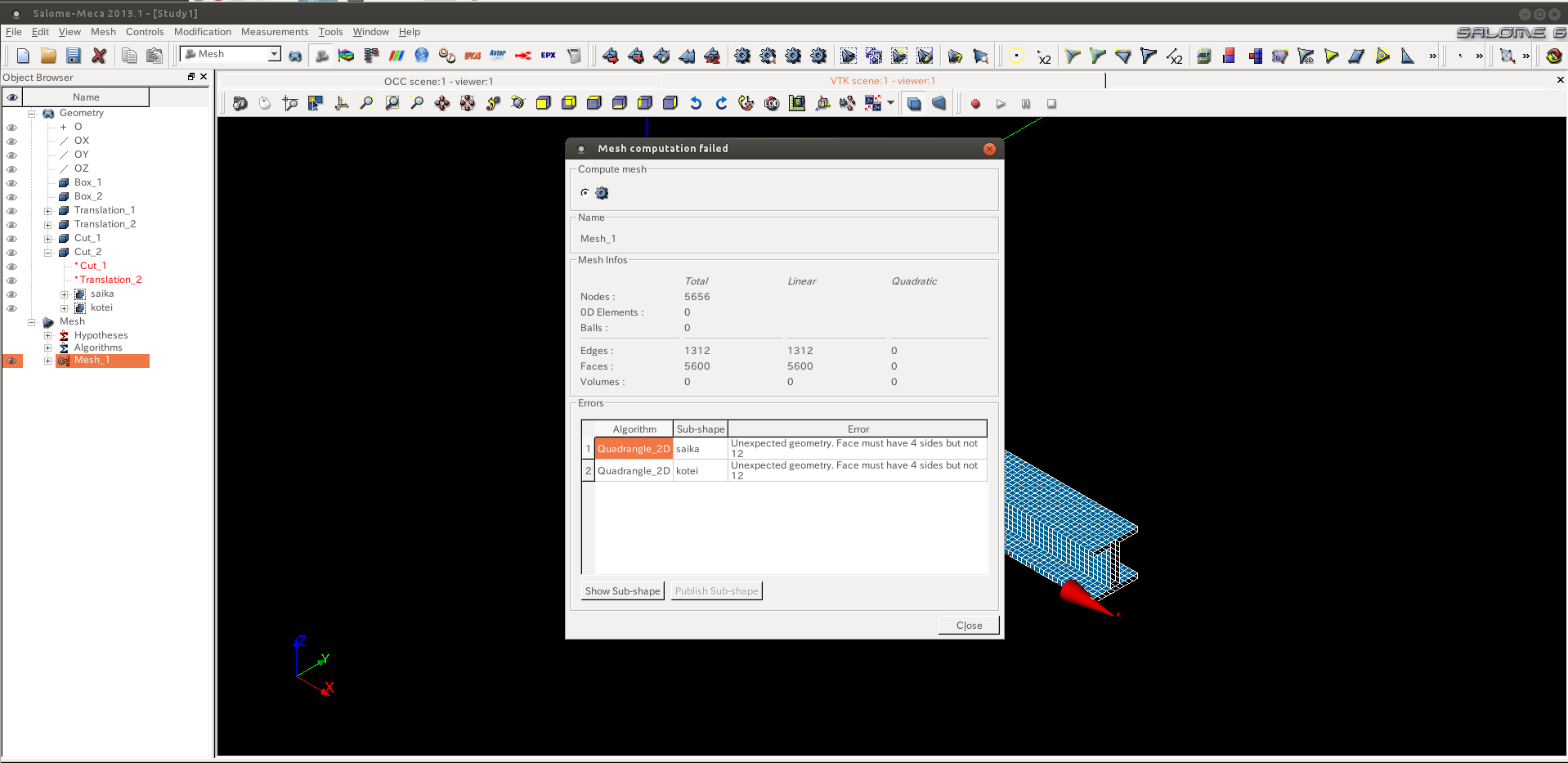Screen dimensions: 1568x763
Task: Click the Dump View camera icon
Action: 240,103
